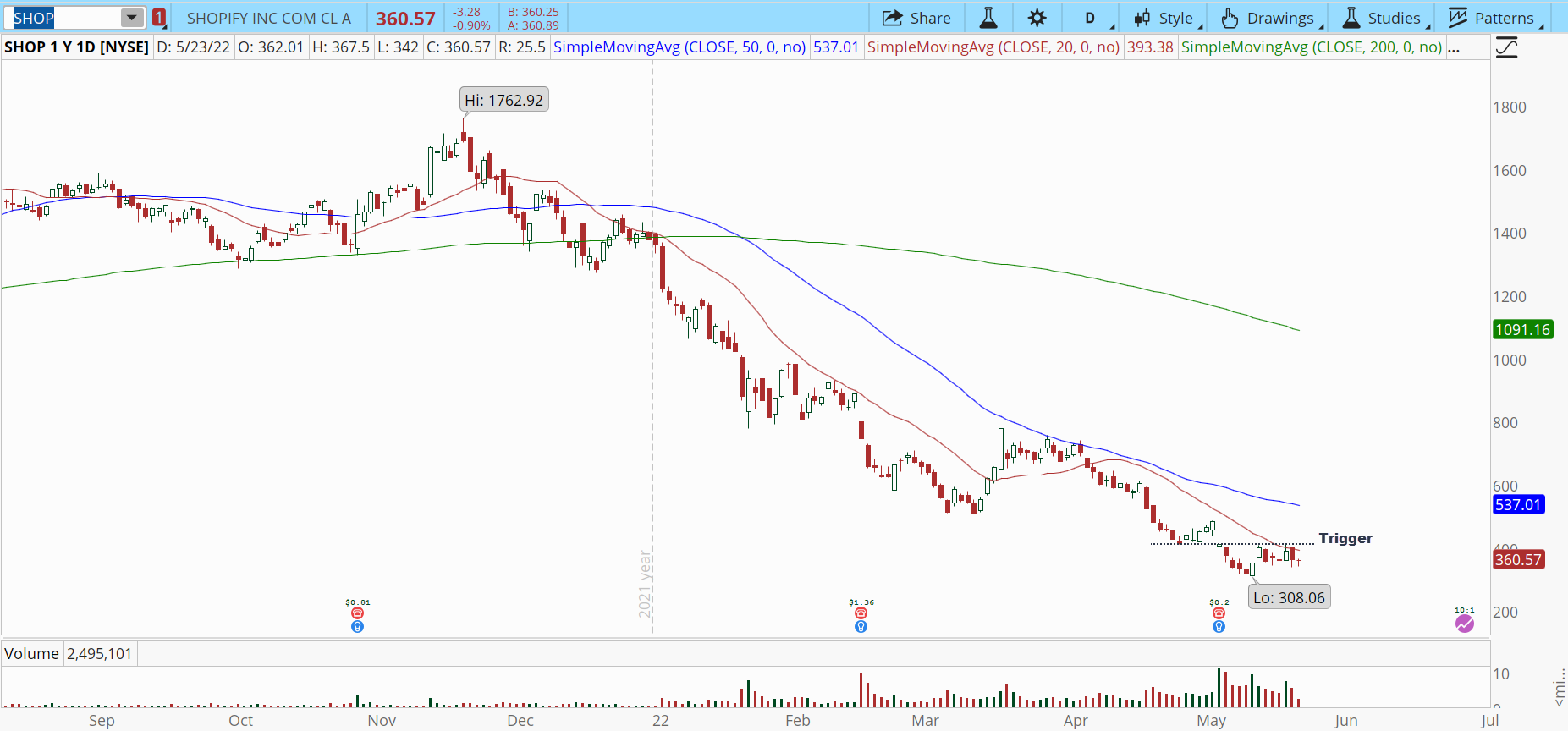Expand the study labels ellipsis
This screenshot has height=731, width=1568.
pyautogui.click(x=1454, y=47)
